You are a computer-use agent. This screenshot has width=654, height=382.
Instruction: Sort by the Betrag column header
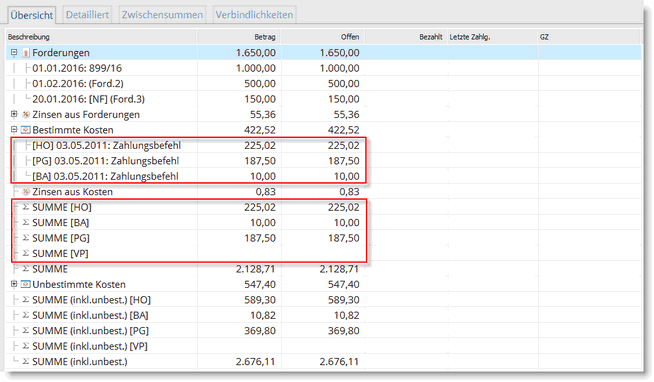239,37
